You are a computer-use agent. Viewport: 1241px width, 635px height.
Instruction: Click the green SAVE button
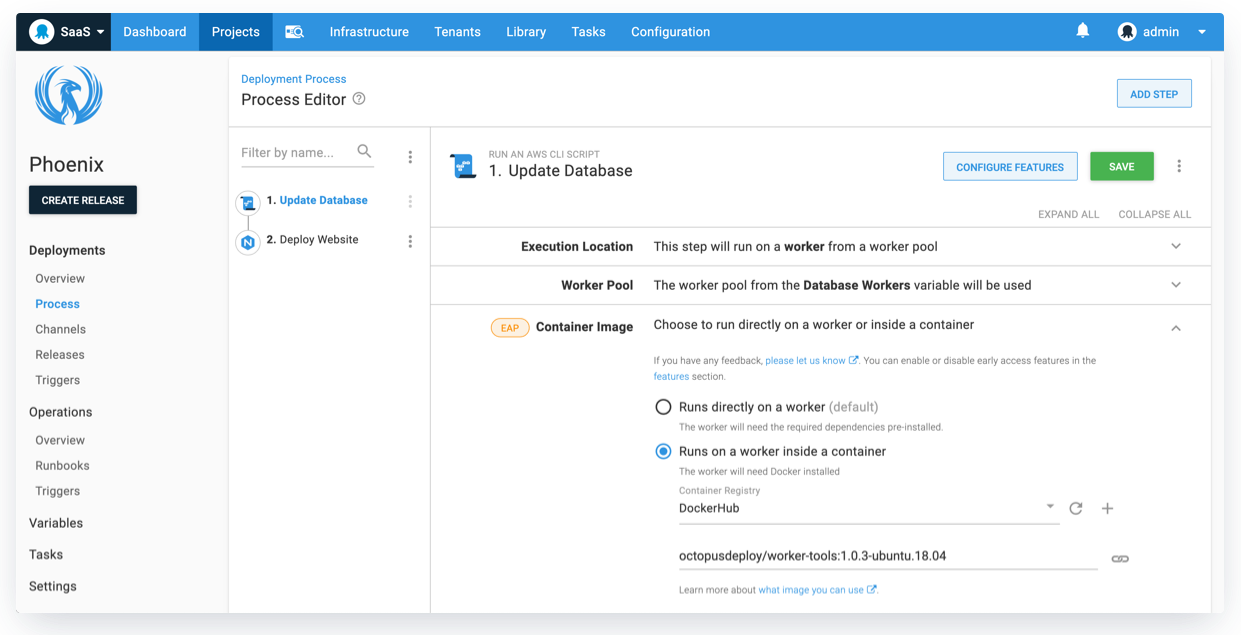tap(1122, 167)
